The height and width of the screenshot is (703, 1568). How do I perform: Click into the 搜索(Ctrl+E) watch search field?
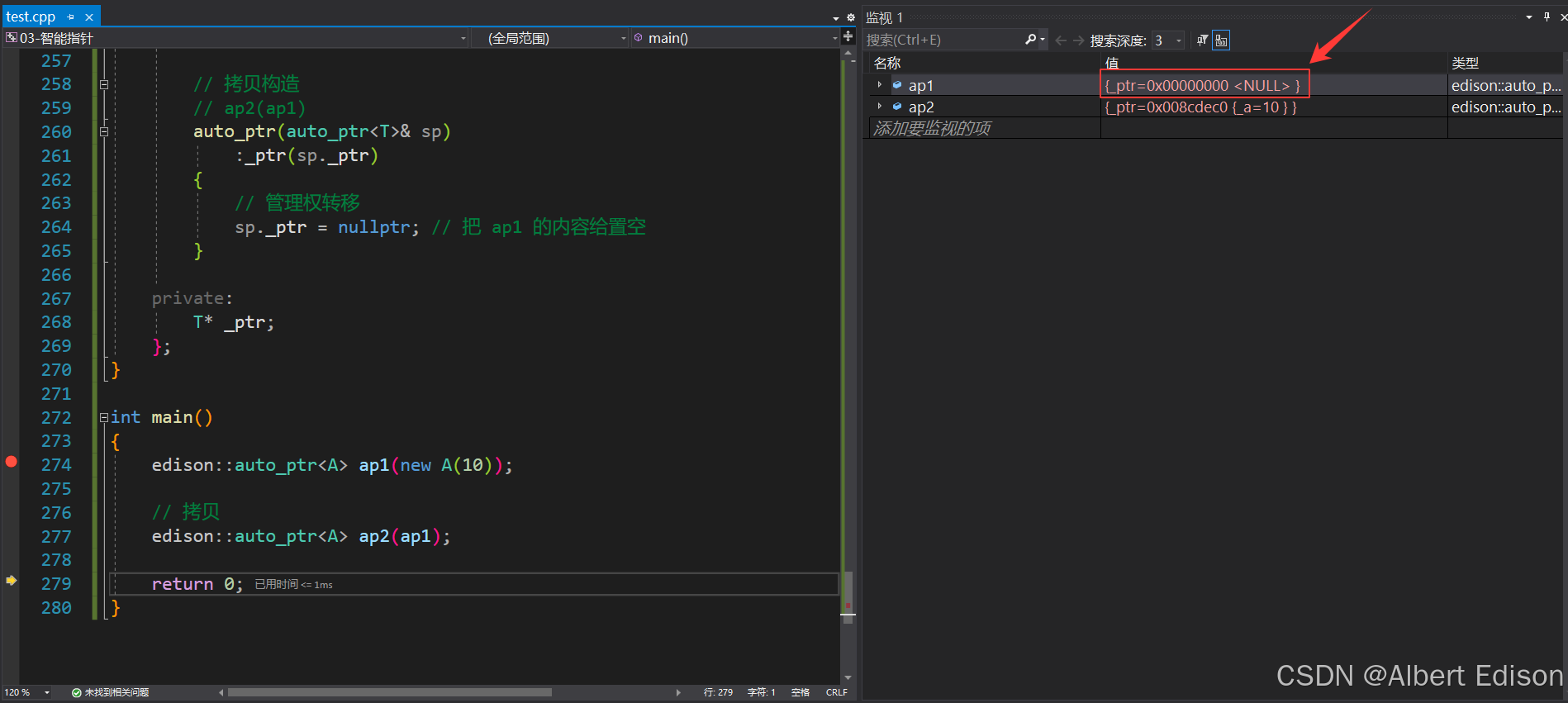[943, 40]
